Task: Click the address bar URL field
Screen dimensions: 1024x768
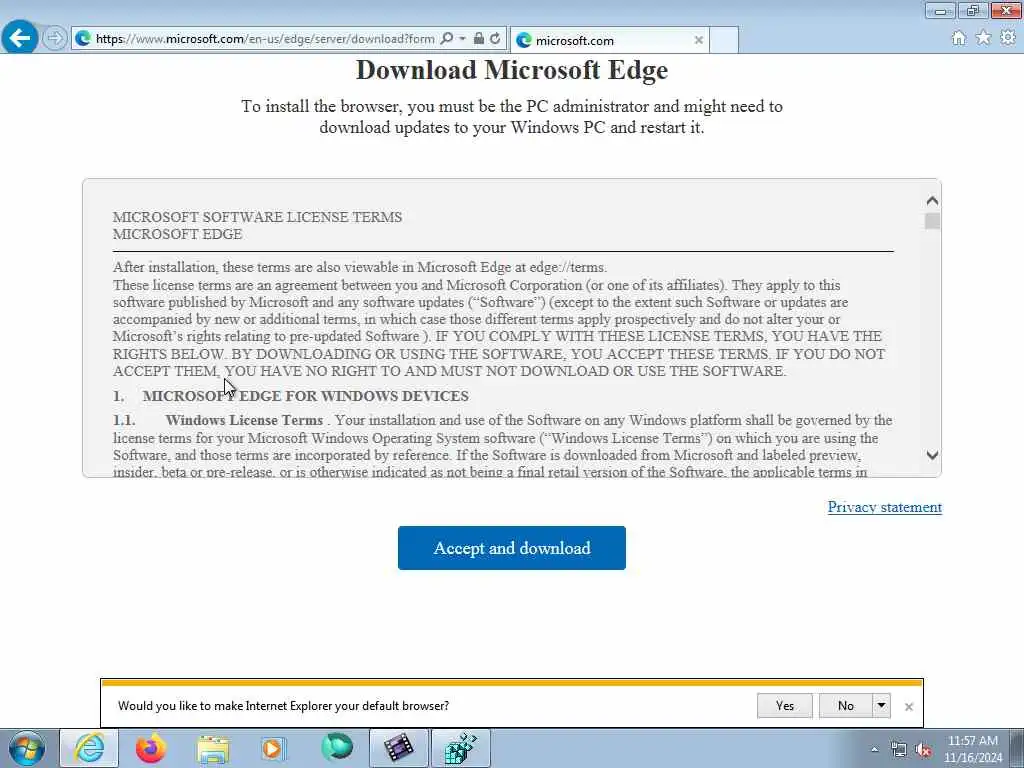Action: pyautogui.click(x=264, y=39)
